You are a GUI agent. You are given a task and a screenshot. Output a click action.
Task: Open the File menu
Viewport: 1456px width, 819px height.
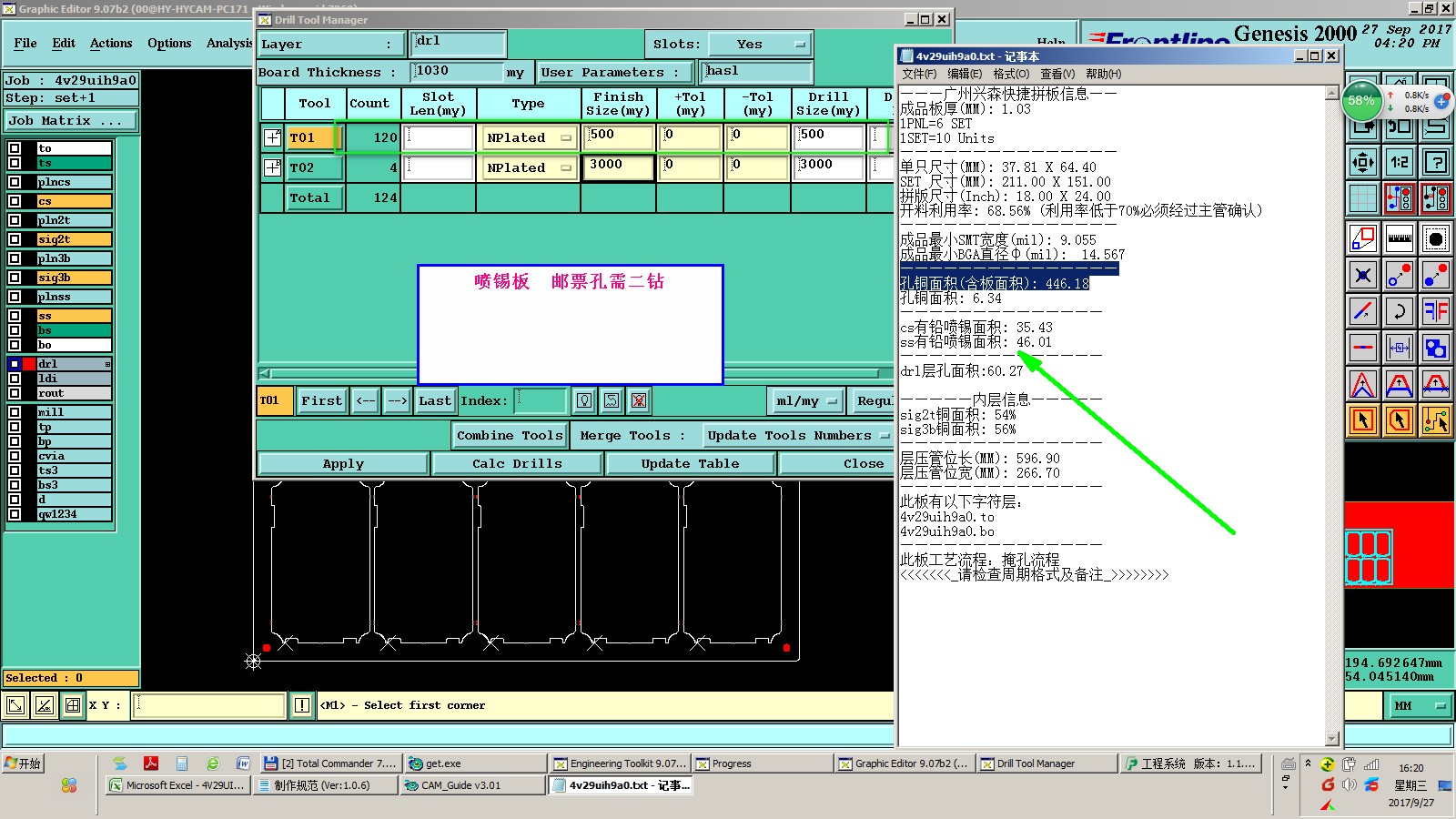tap(25, 43)
